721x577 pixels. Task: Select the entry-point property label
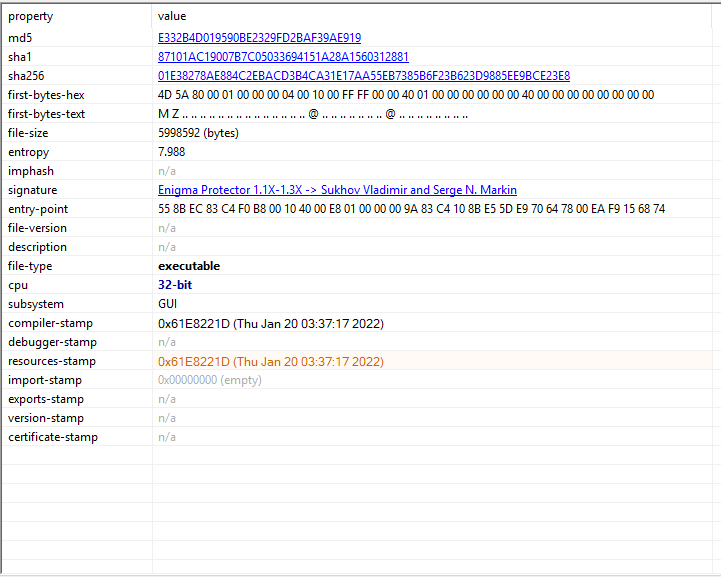pos(38,209)
